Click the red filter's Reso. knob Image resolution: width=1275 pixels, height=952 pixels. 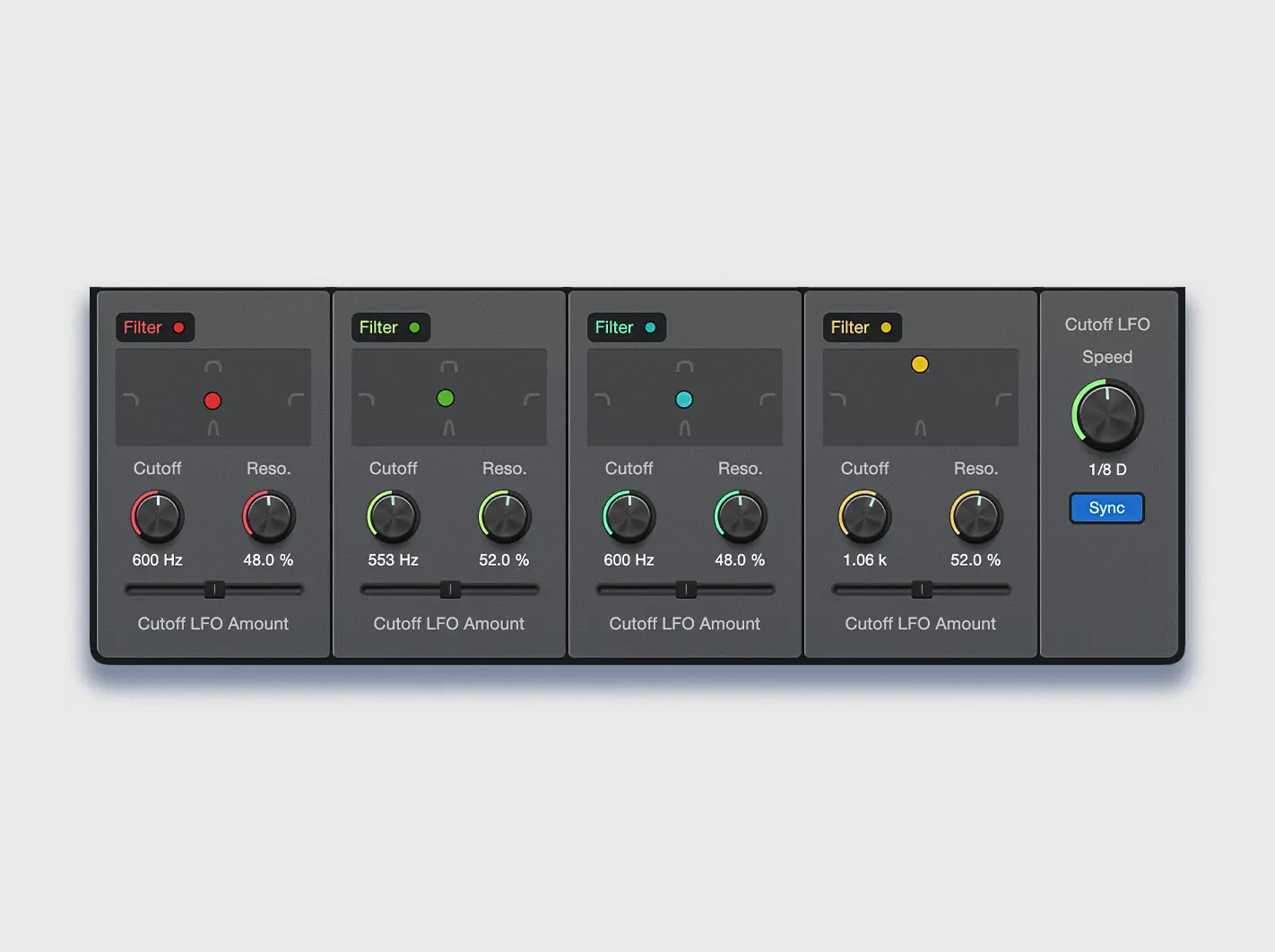pyautogui.click(x=267, y=516)
